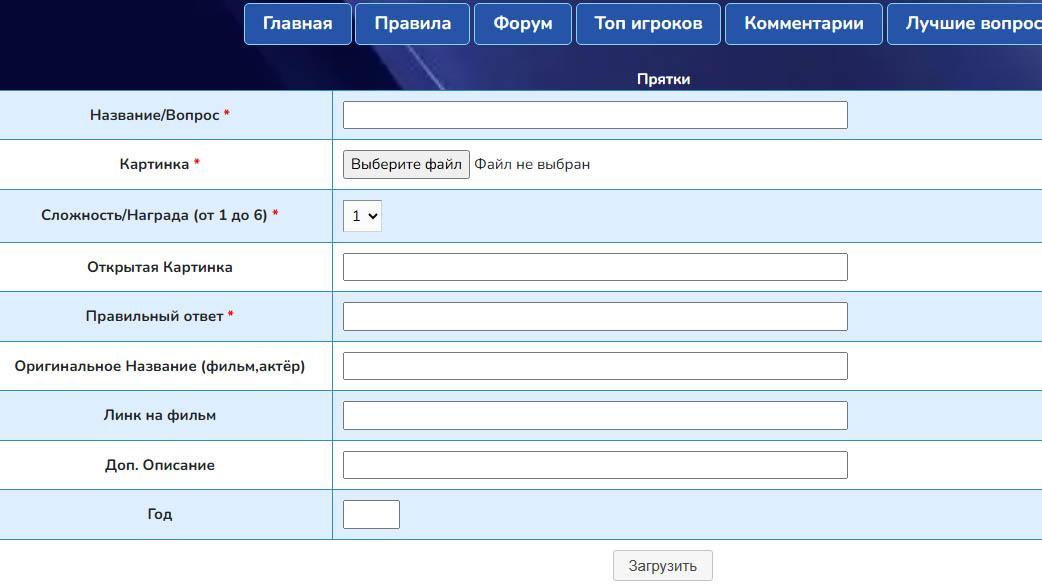Open the Главная navigation tab
Image resolution: width=1042 pixels, height=586 pixels.
[297, 24]
